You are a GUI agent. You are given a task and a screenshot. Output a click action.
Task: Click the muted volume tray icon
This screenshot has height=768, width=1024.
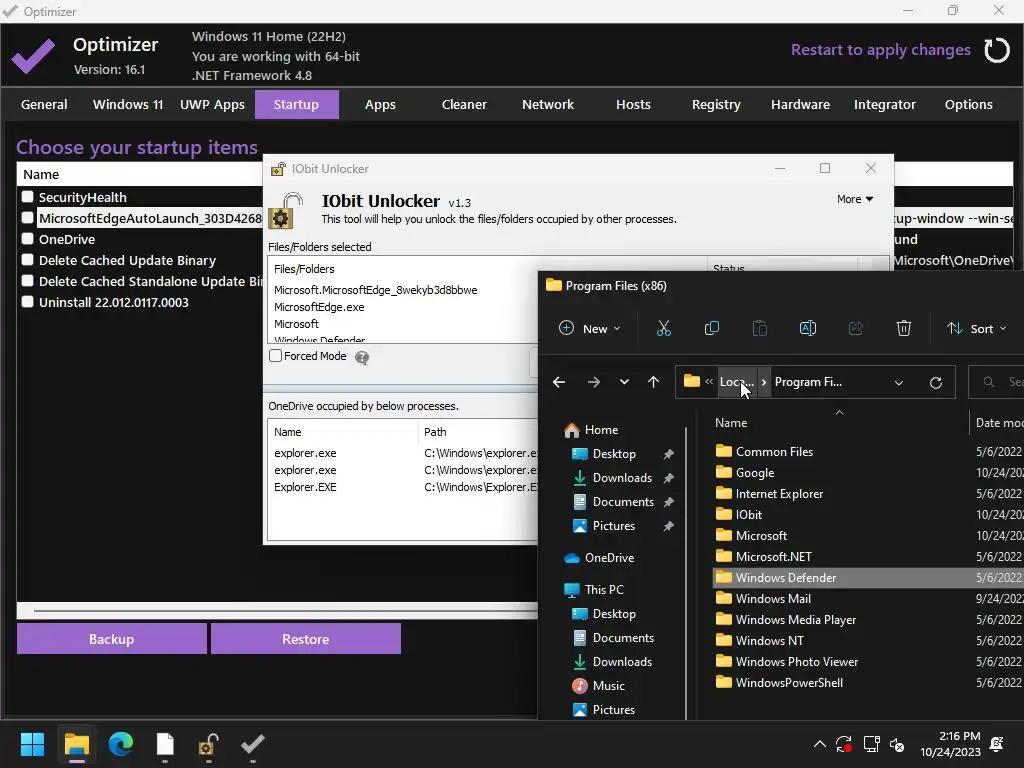click(x=897, y=744)
